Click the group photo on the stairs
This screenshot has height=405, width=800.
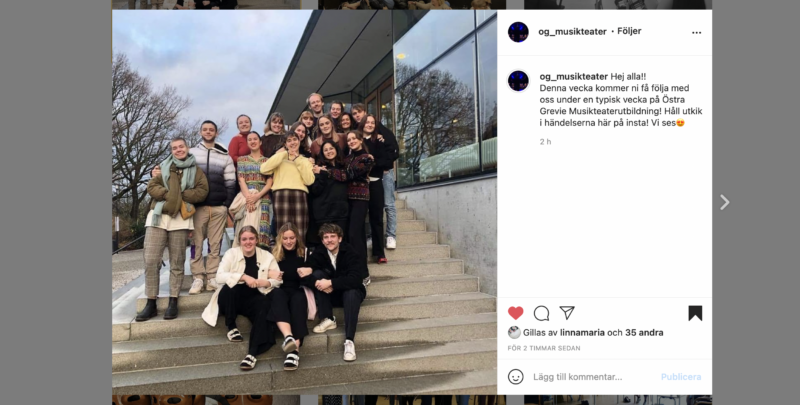304,202
